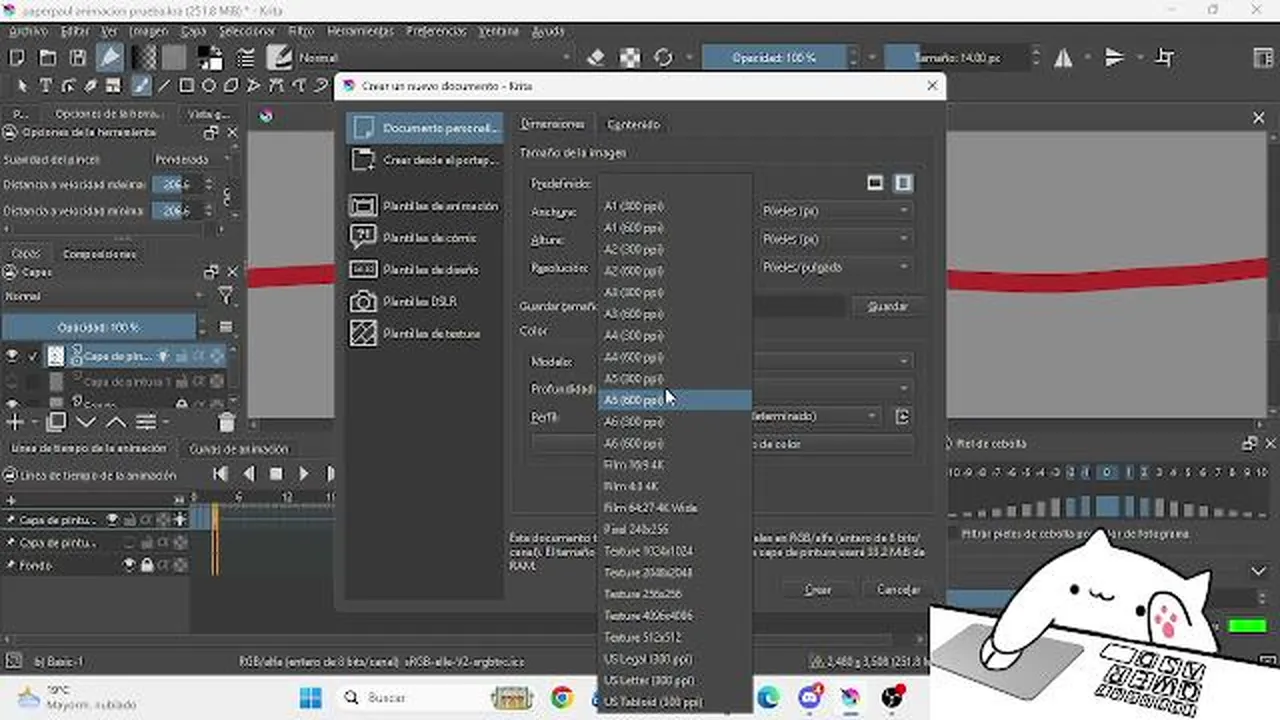
Task: Open the Modelo color dropdown
Action: coord(833,361)
